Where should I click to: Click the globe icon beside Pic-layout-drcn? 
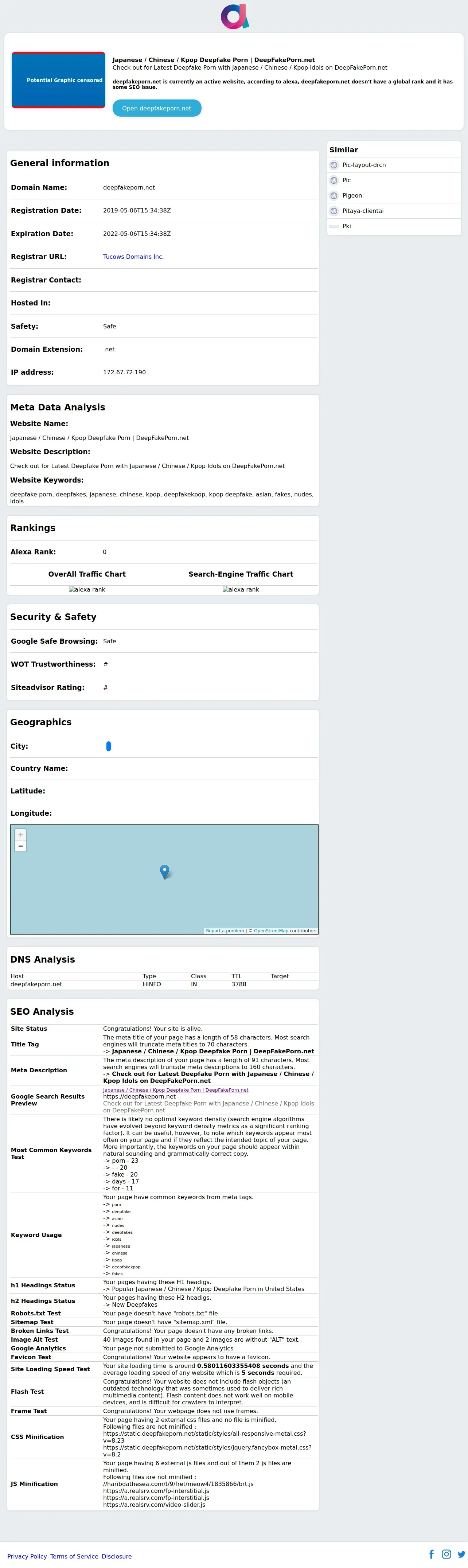click(334, 165)
